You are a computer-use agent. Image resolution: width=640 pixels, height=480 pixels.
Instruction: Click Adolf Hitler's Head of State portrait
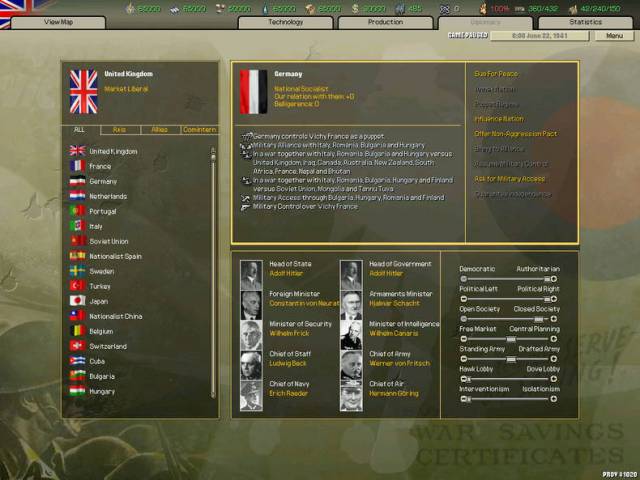251,275
